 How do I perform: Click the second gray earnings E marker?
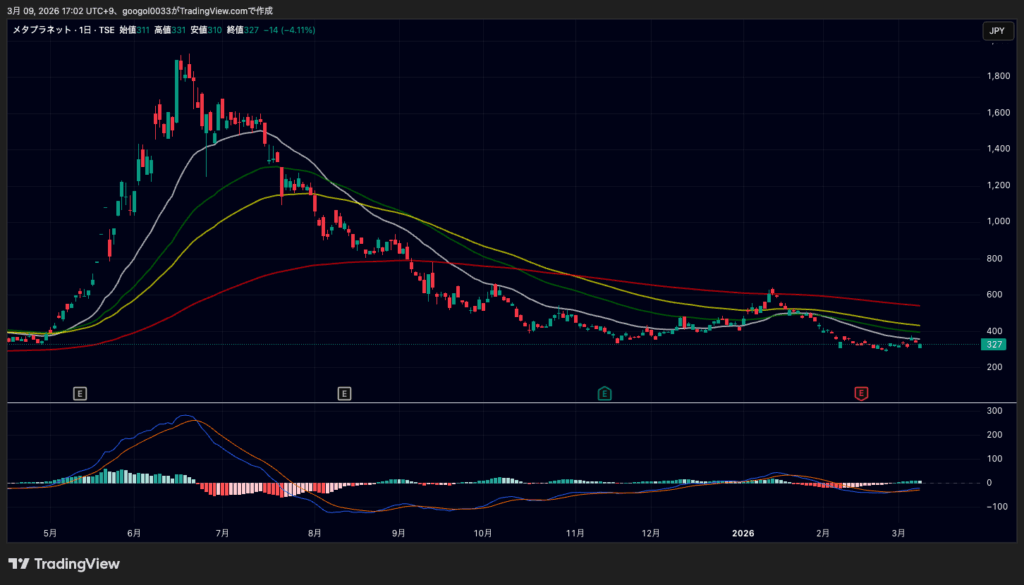point(344,394)
